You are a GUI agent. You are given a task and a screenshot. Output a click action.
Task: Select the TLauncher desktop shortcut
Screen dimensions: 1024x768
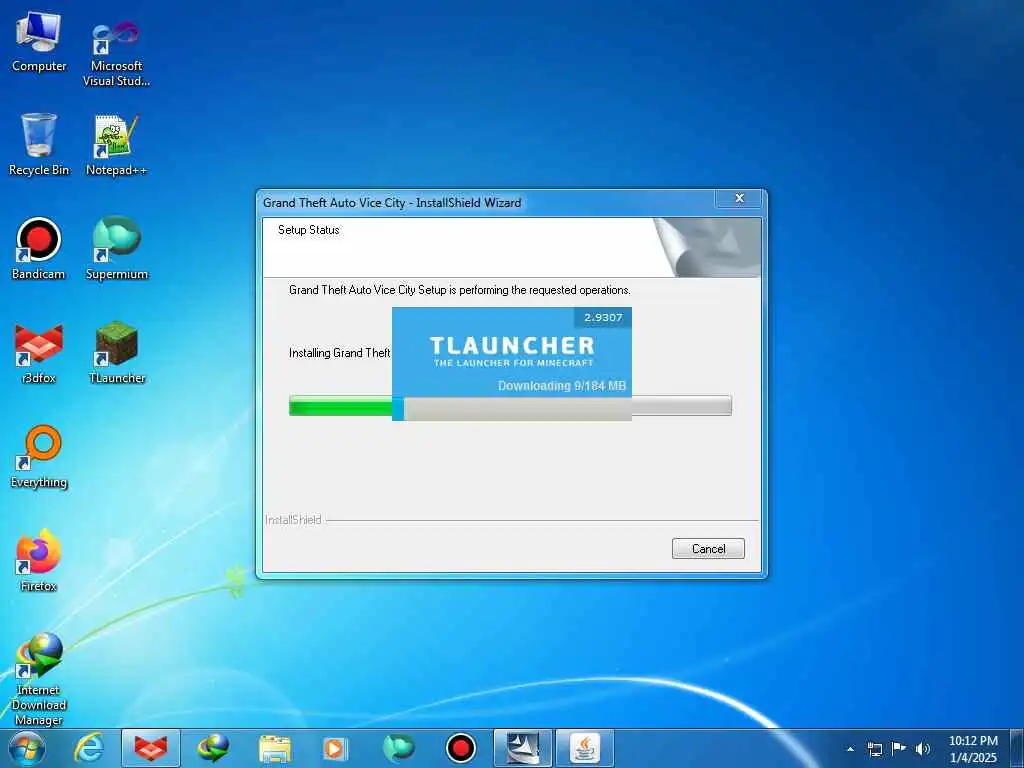click(x=116, y=353)
